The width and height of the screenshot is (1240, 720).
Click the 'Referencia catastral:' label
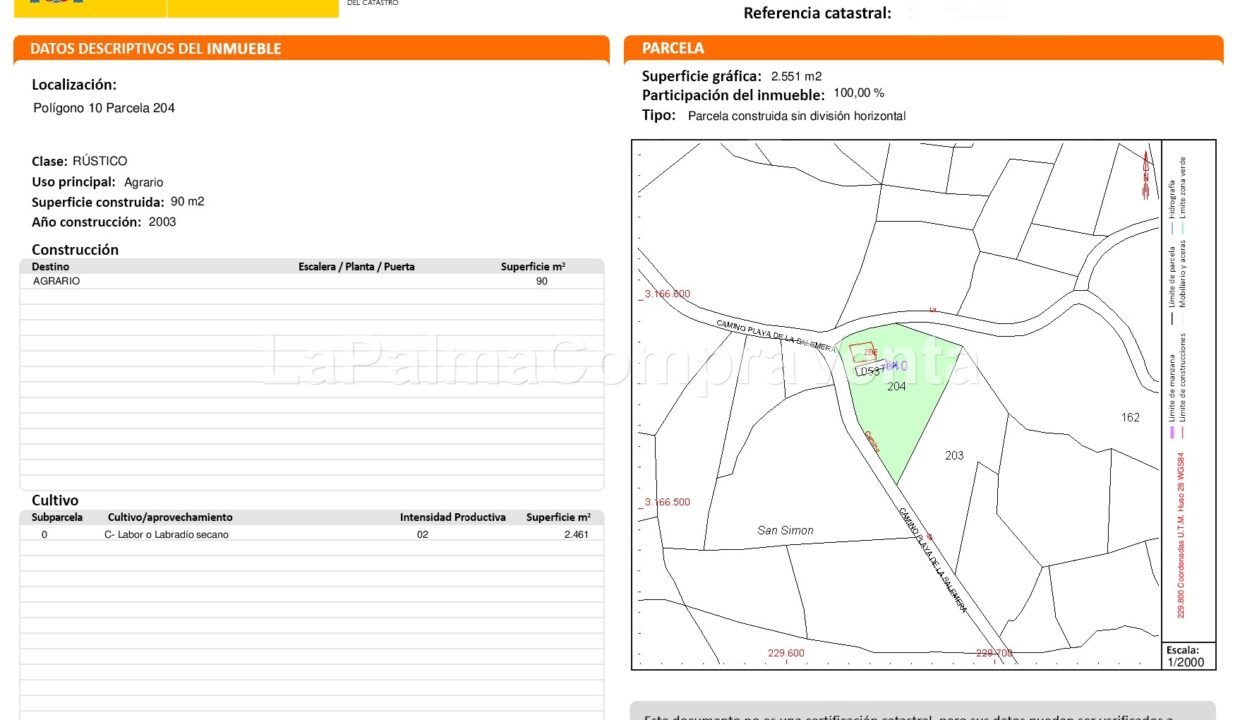[817, 13]
